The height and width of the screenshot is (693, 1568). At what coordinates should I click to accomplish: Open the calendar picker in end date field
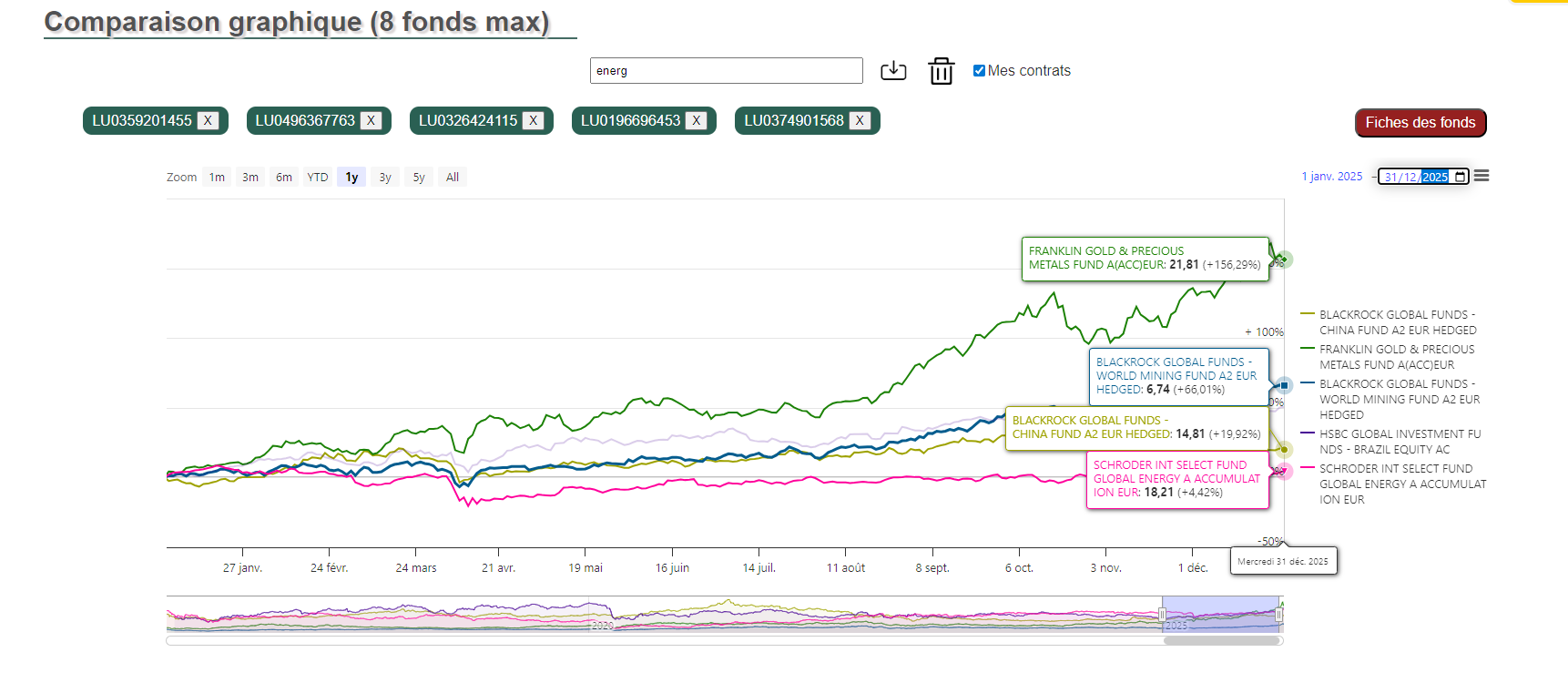click(1461, 177)
